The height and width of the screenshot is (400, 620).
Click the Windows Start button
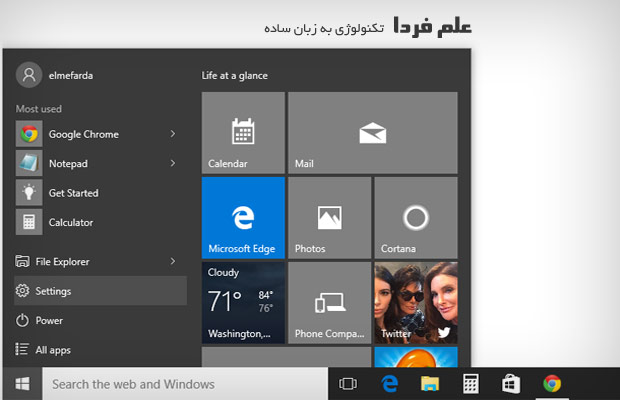[21, 383]
